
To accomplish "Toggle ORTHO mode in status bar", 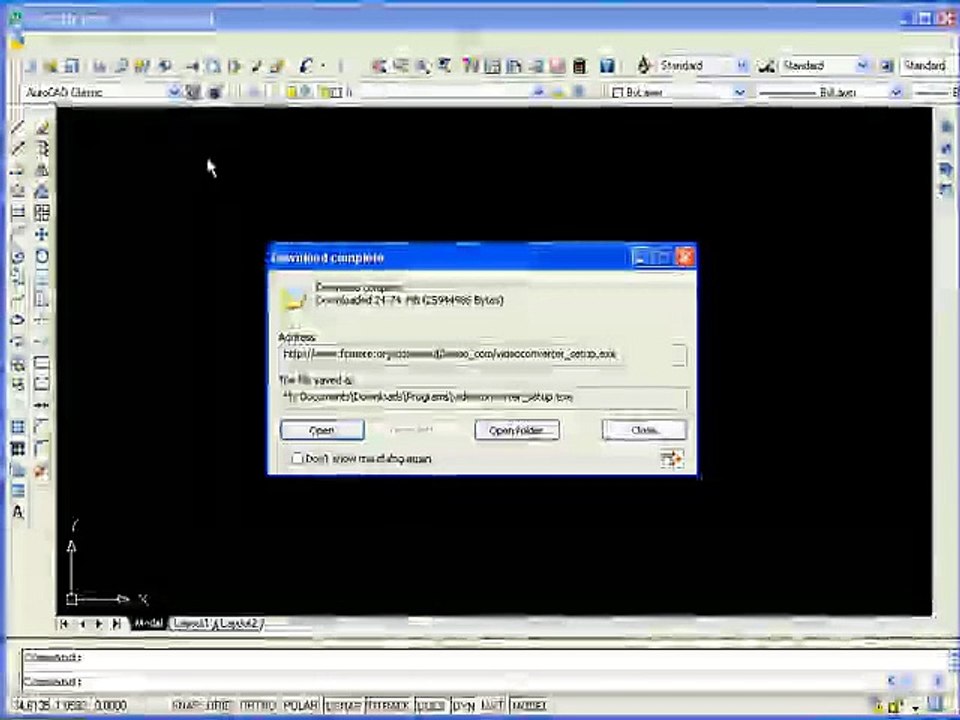I will click(257, 705).
